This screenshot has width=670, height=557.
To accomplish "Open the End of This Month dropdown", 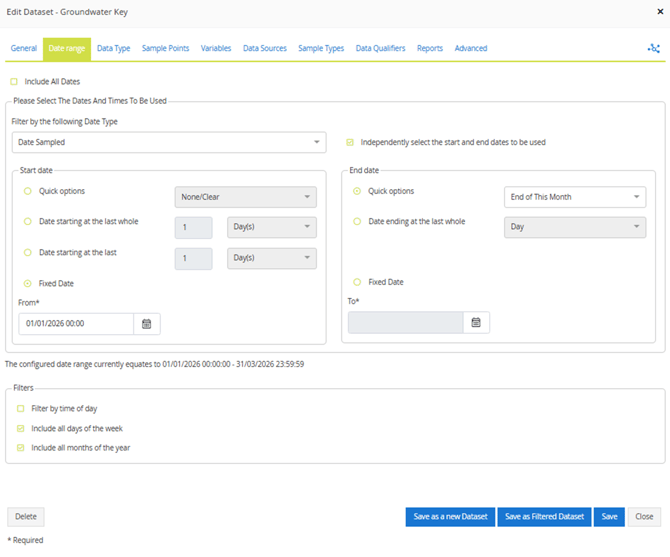I will (x=574, y=197).
